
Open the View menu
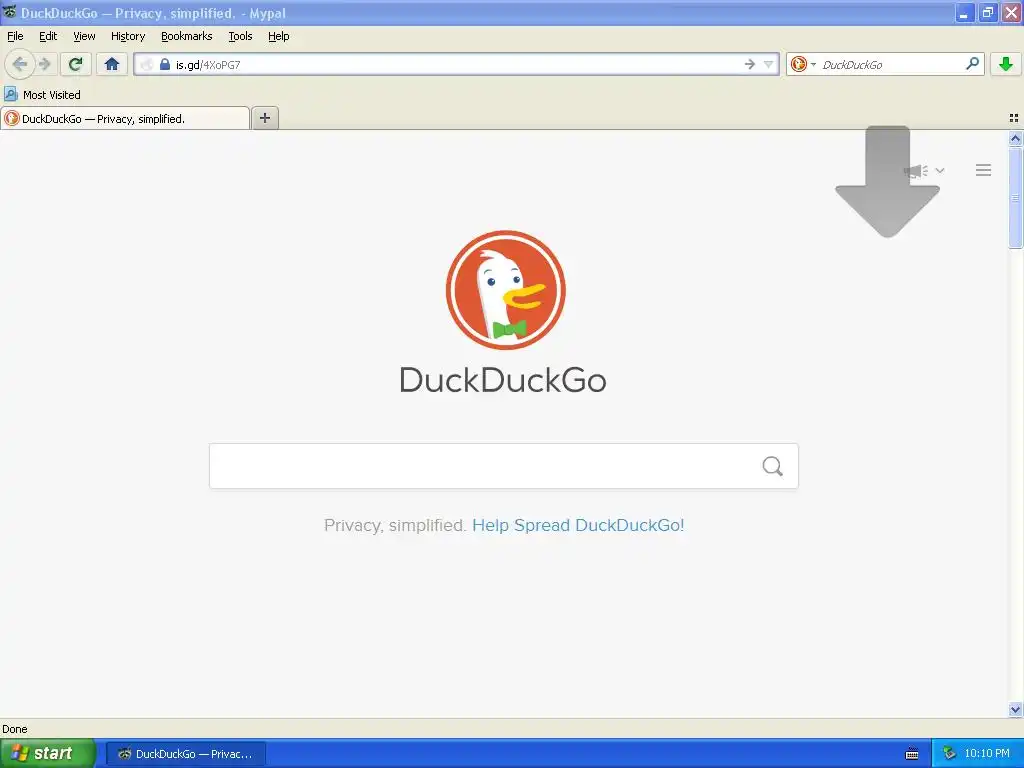84,36
